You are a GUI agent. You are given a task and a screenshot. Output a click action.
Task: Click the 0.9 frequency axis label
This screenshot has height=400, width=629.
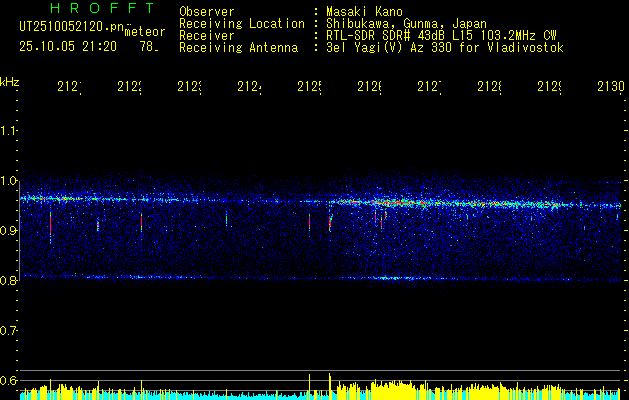click(8, 231)
